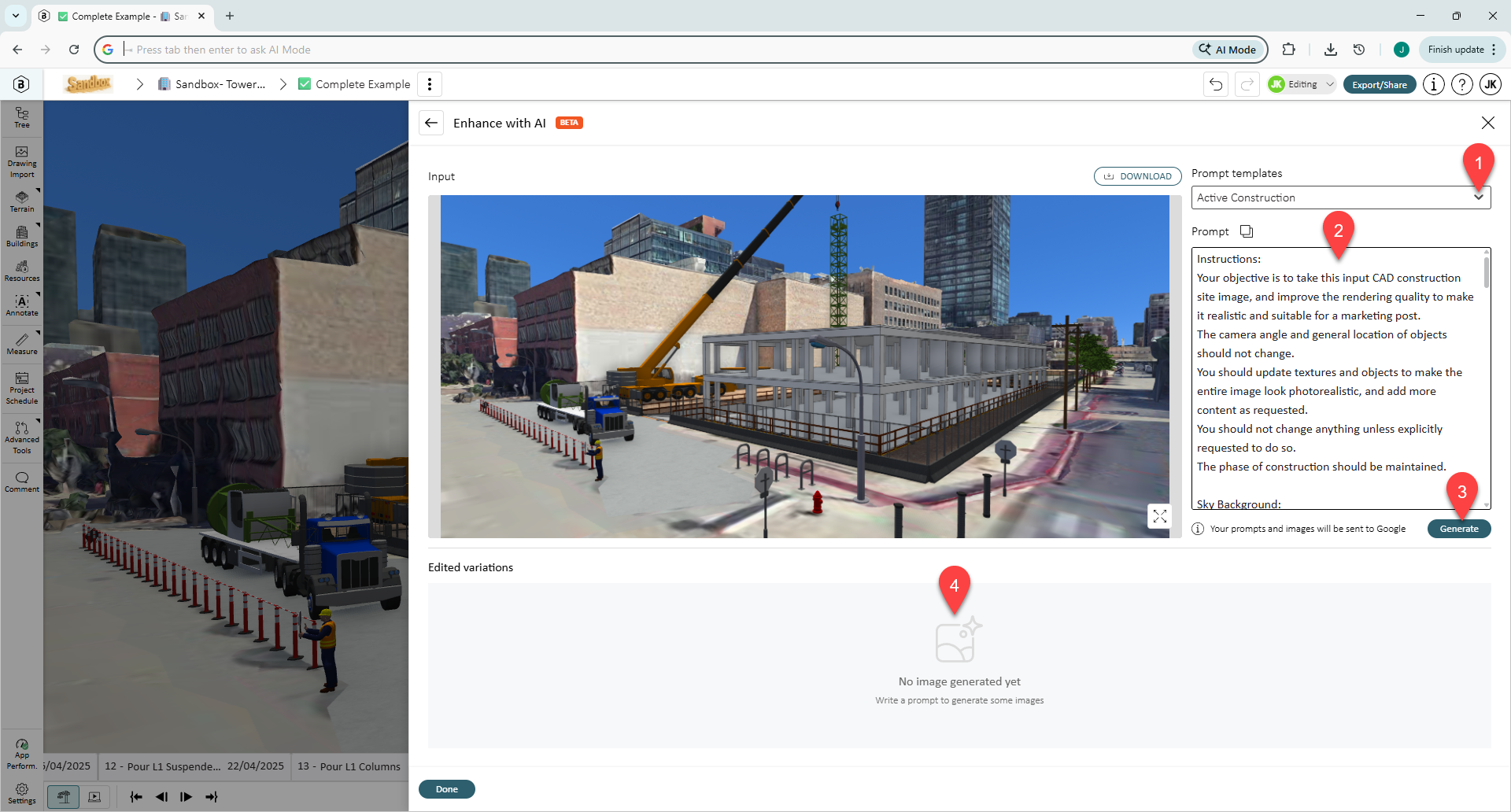
Task: Toggle presentation playback mode
Action: pos(94,797)
